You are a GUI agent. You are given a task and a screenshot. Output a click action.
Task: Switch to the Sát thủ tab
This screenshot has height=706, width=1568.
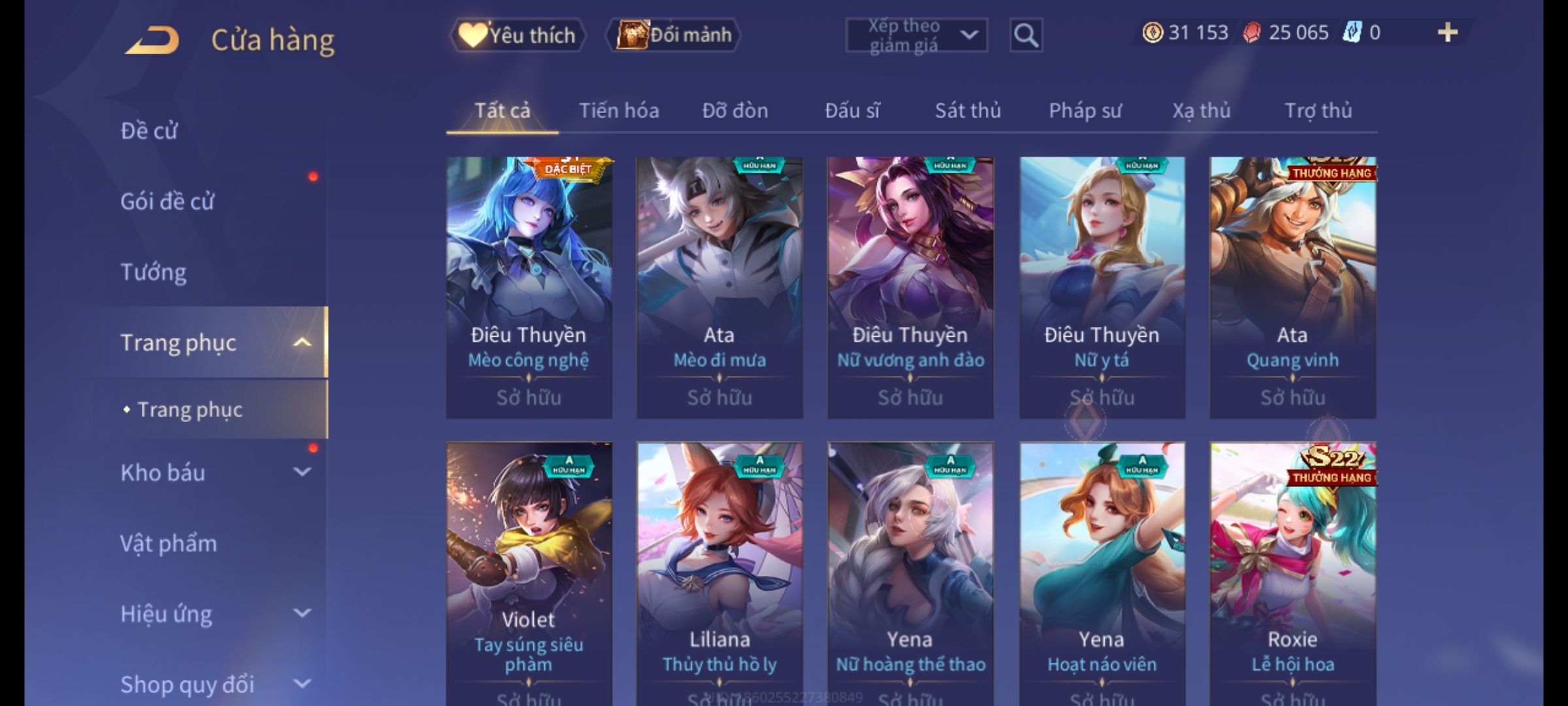[968, 110]
